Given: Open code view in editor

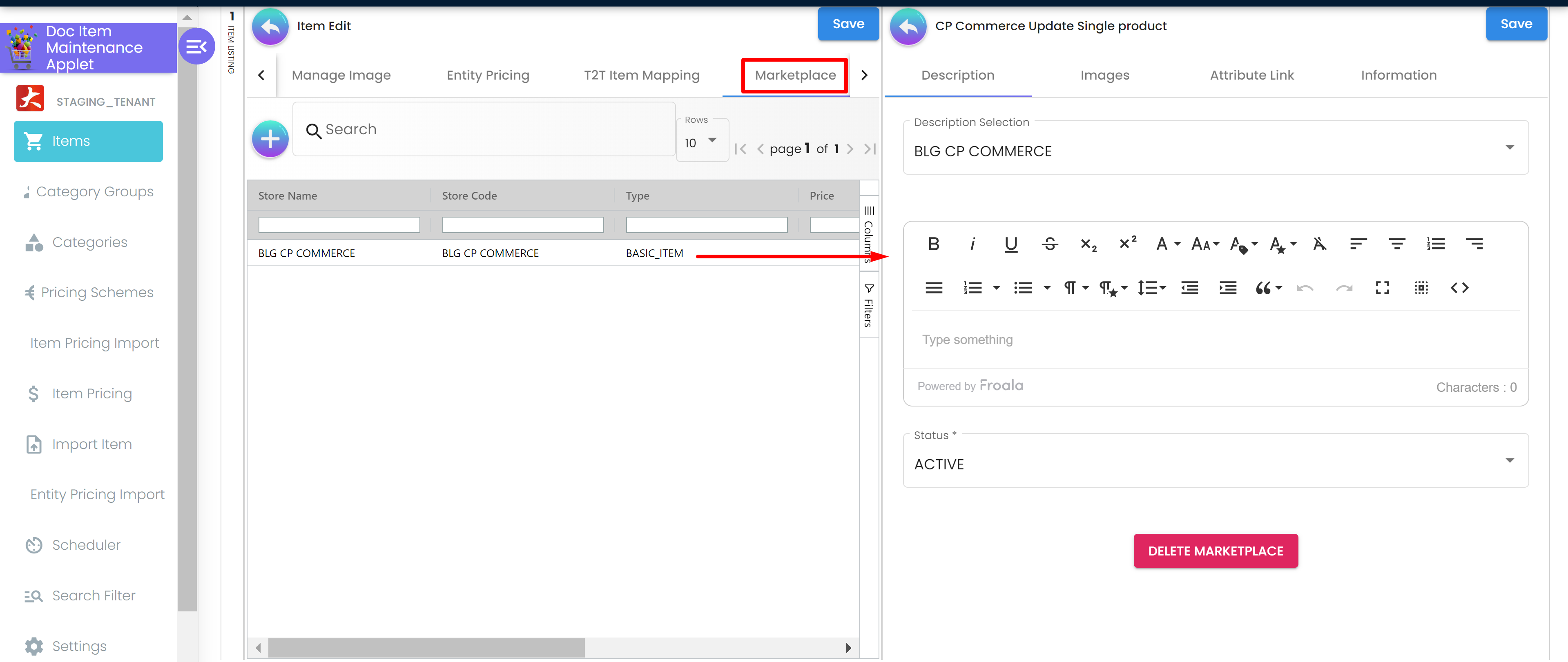Looking at the screenshot, I should tap(1459, 288).
